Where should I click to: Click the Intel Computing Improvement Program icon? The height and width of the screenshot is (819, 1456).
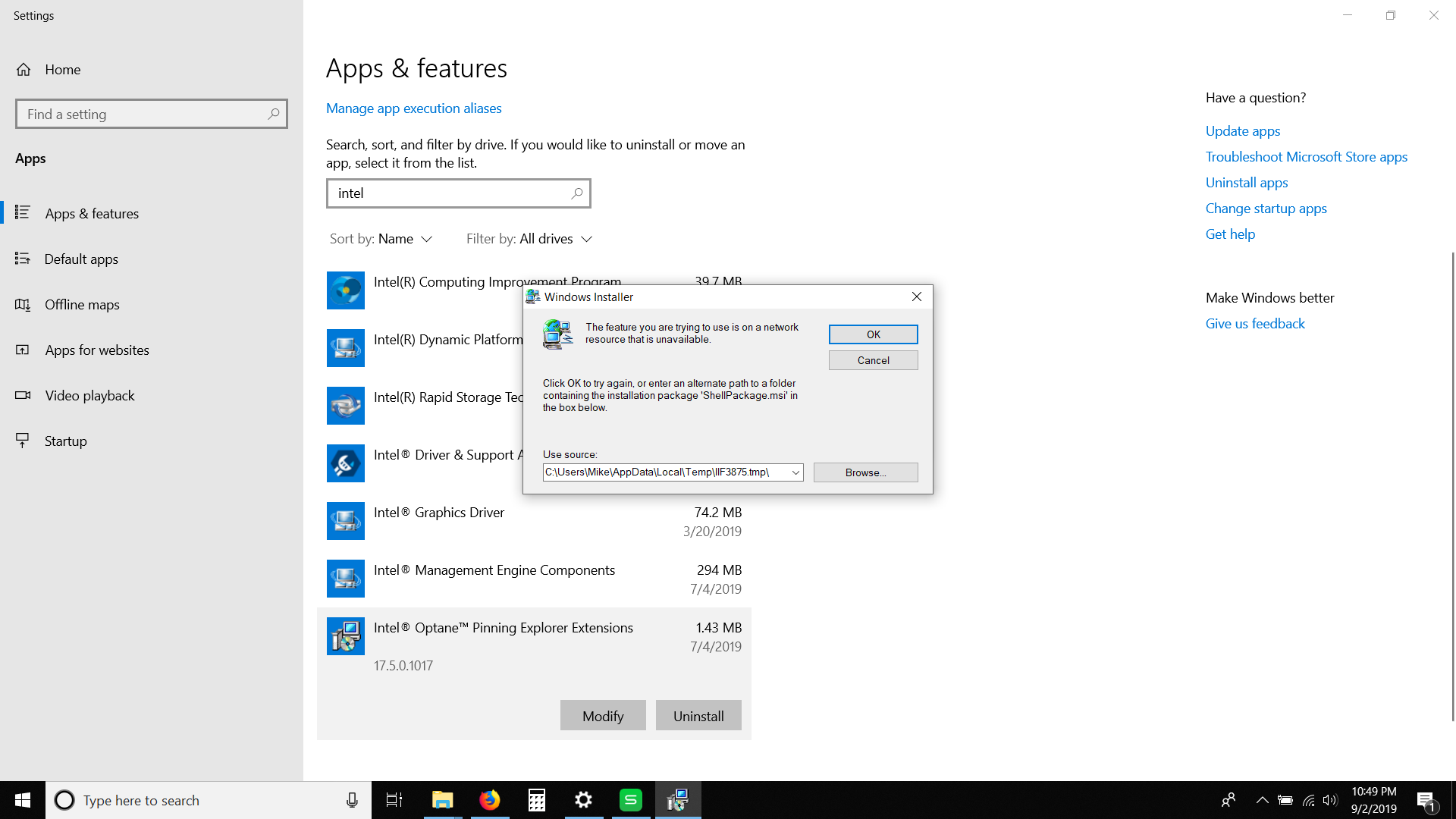point(345,290)
